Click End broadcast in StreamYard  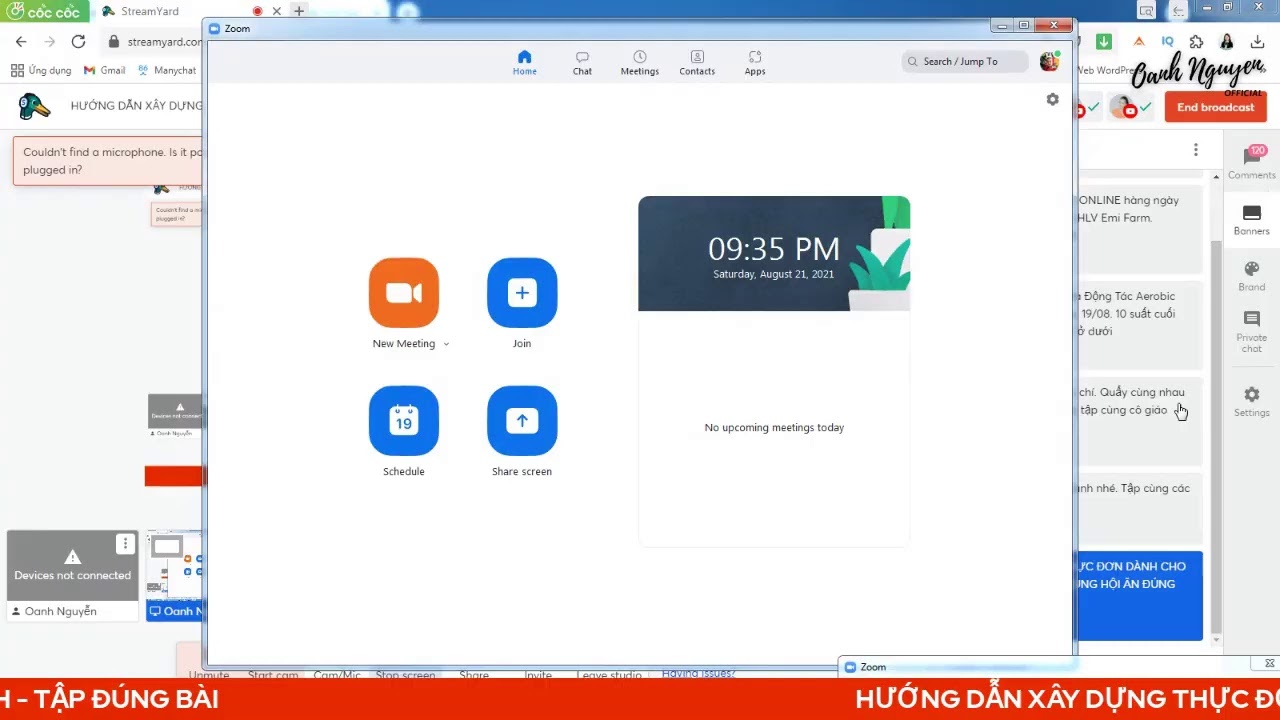tap(1215, 107)
